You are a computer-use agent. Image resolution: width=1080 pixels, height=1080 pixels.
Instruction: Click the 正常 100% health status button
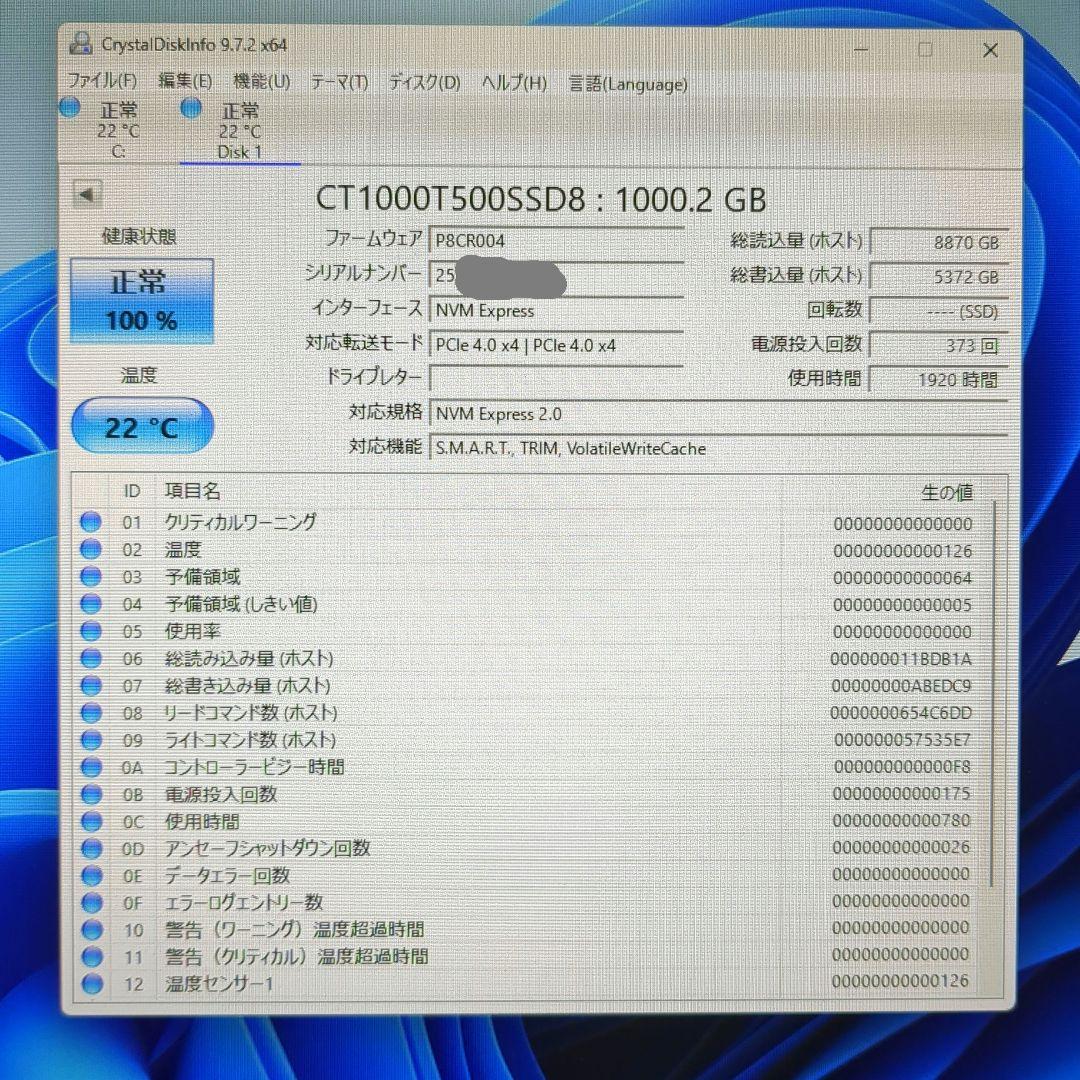[x=142, y=300]
